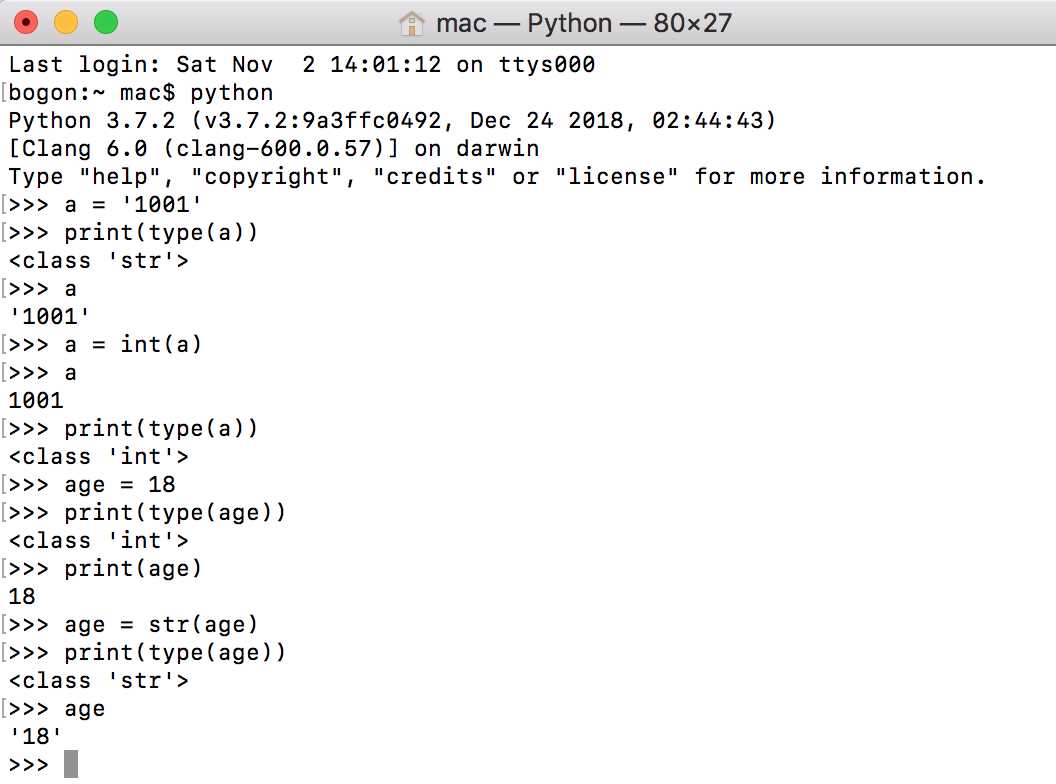The height and width of the screenshot is (784, 1056).
Task: Click the blinking cursor block at prompt
Action: pos(71,764)
